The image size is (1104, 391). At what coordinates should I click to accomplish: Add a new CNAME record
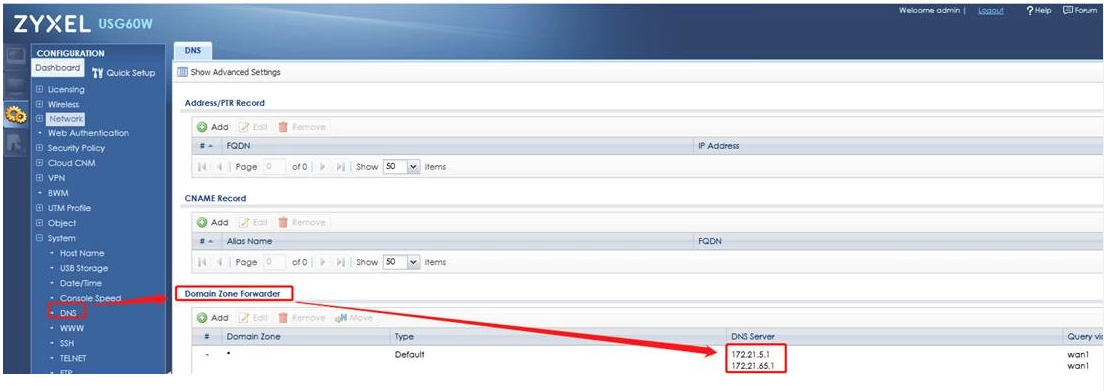tap(213, 222)
